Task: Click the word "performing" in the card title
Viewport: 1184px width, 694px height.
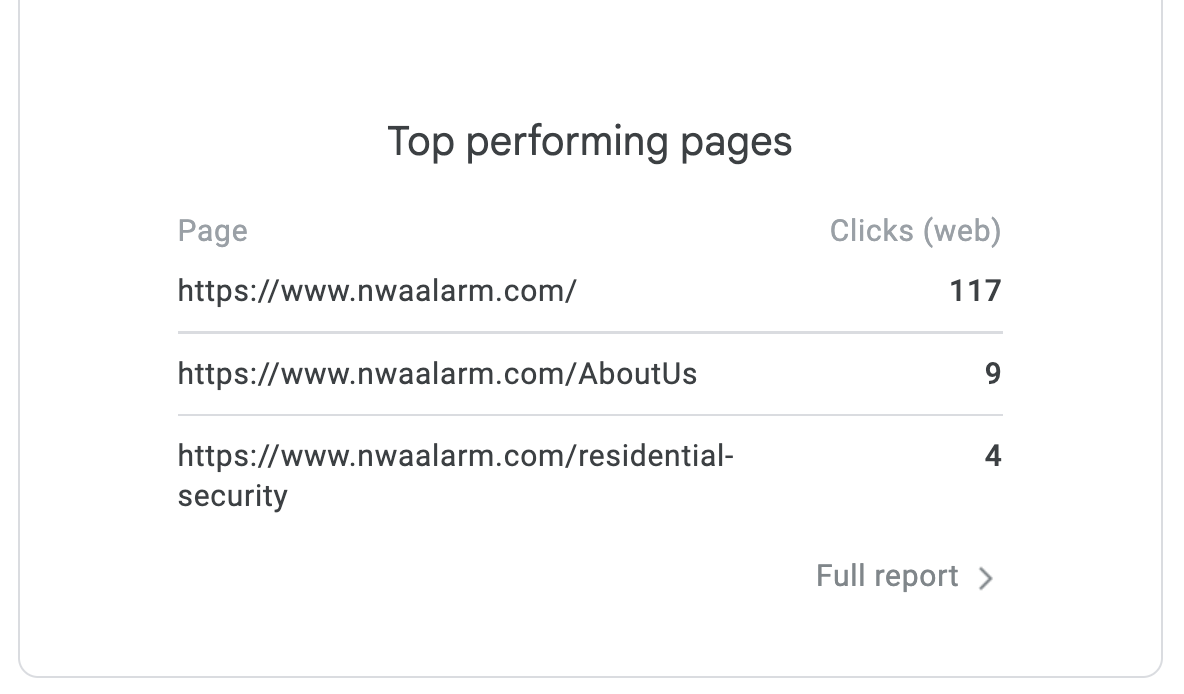Action: (566, 142)
